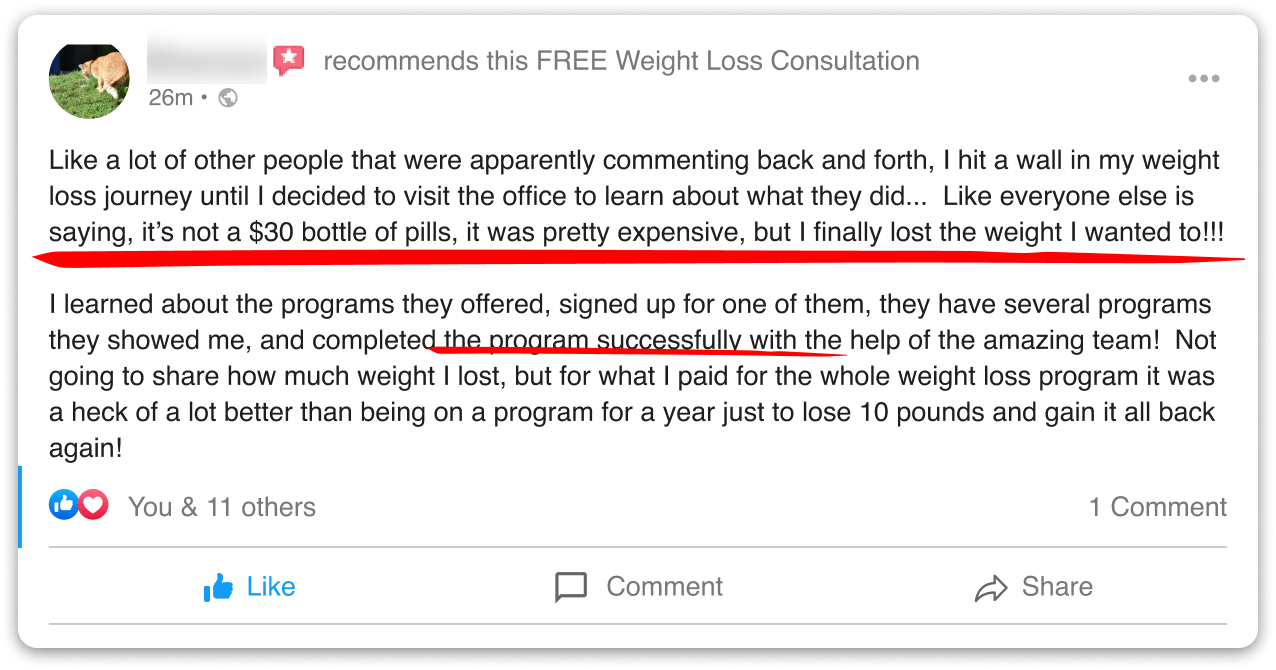
Task: Toggle the Like thumb icon
Action: click(218, 587)
